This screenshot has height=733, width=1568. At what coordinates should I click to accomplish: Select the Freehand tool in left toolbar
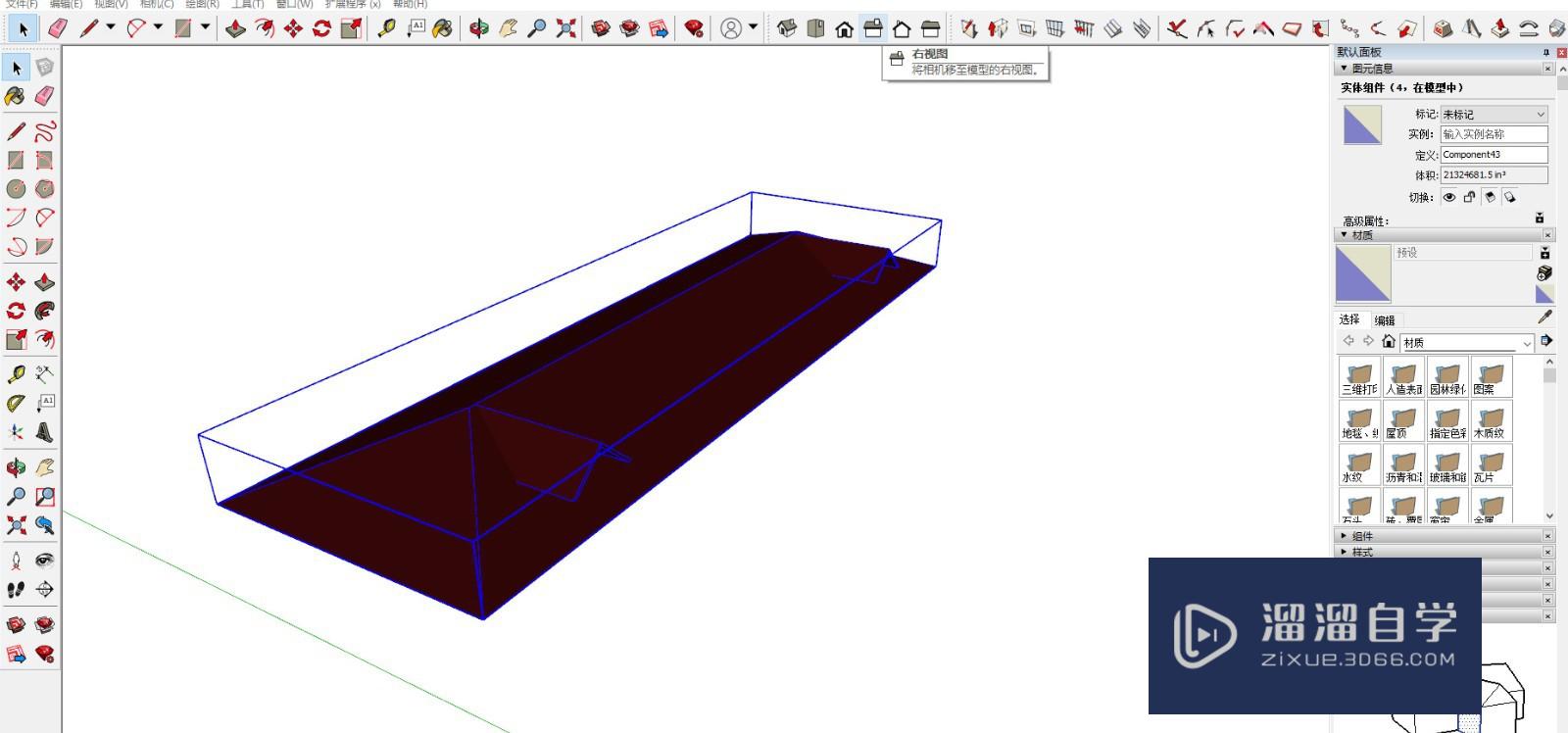pos(44,131)
